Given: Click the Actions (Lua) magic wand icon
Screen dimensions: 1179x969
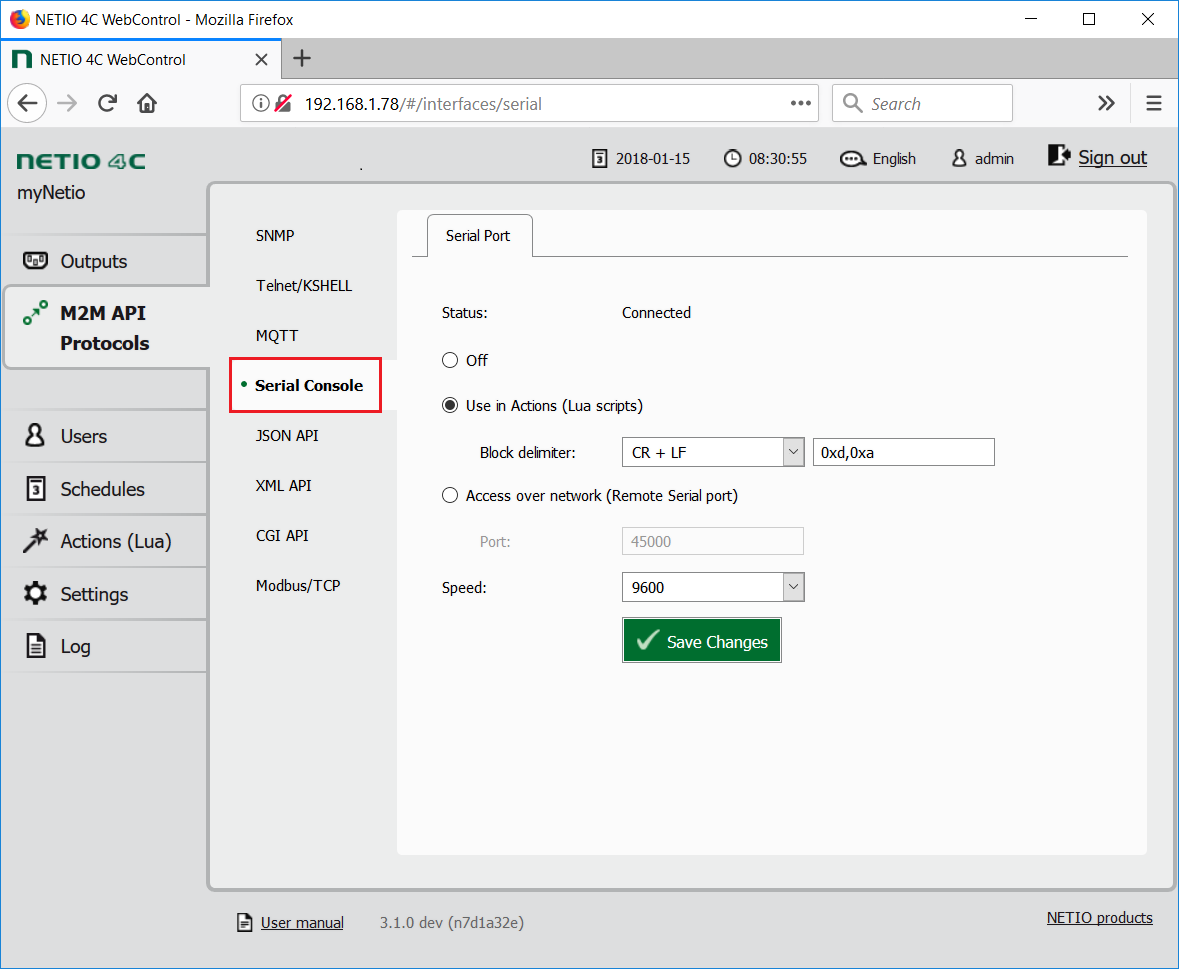Looking at the screenshot, I should pyautogui.click(x=35, y=540).
